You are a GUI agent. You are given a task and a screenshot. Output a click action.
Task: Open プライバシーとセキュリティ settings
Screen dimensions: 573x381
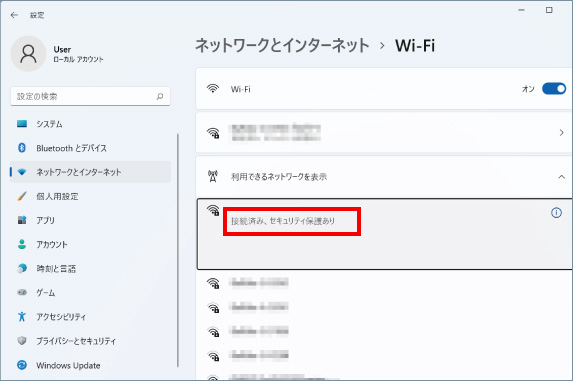pyautogui.click(x=90, y=341)
